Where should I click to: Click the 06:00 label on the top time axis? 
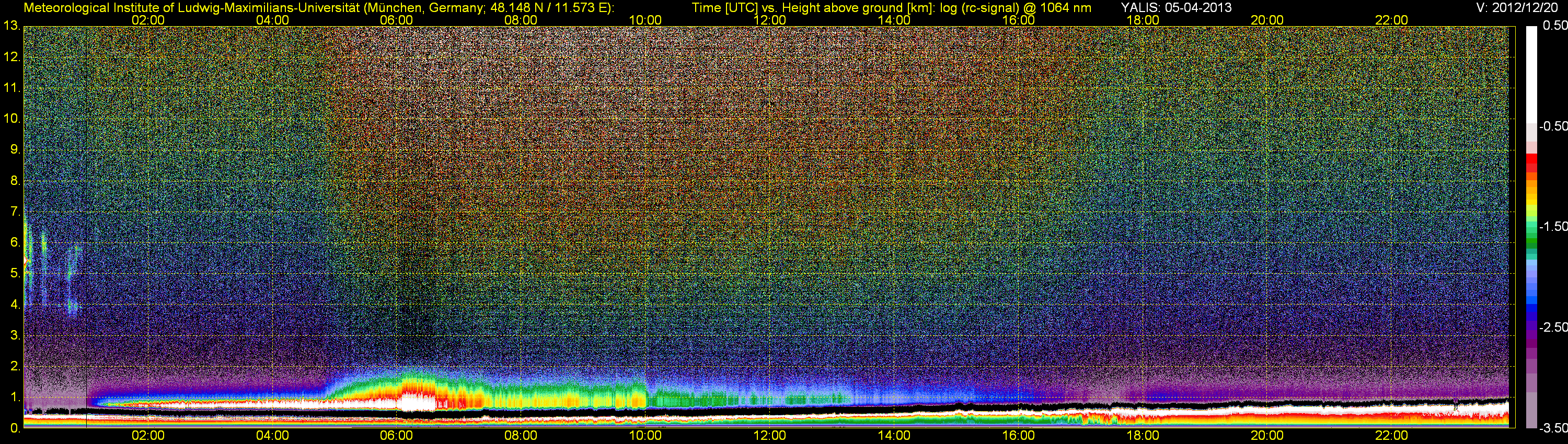pyautogui.click(x=396, y=20)
